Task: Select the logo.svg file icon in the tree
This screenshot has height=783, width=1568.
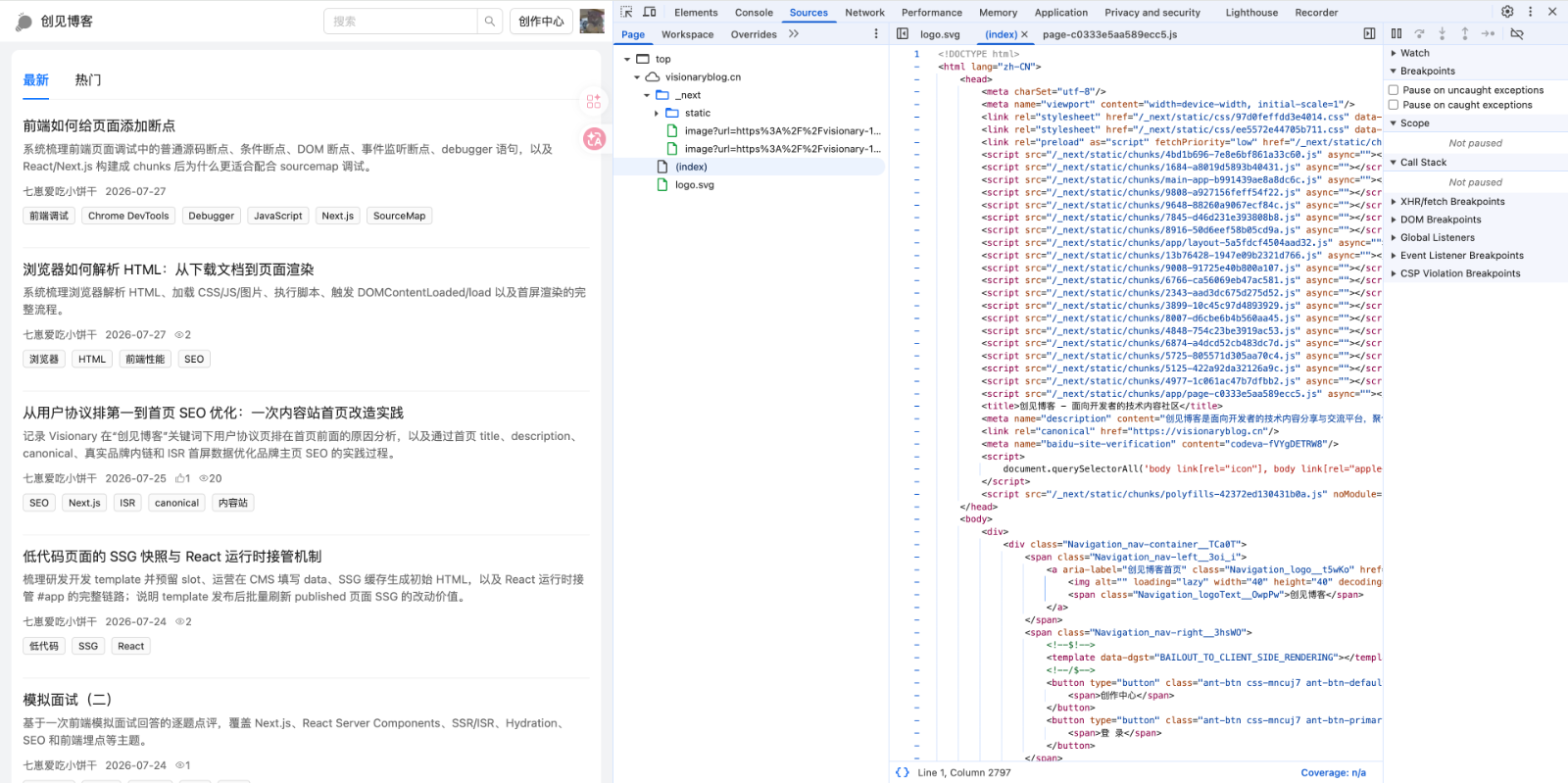Action: 662,184
